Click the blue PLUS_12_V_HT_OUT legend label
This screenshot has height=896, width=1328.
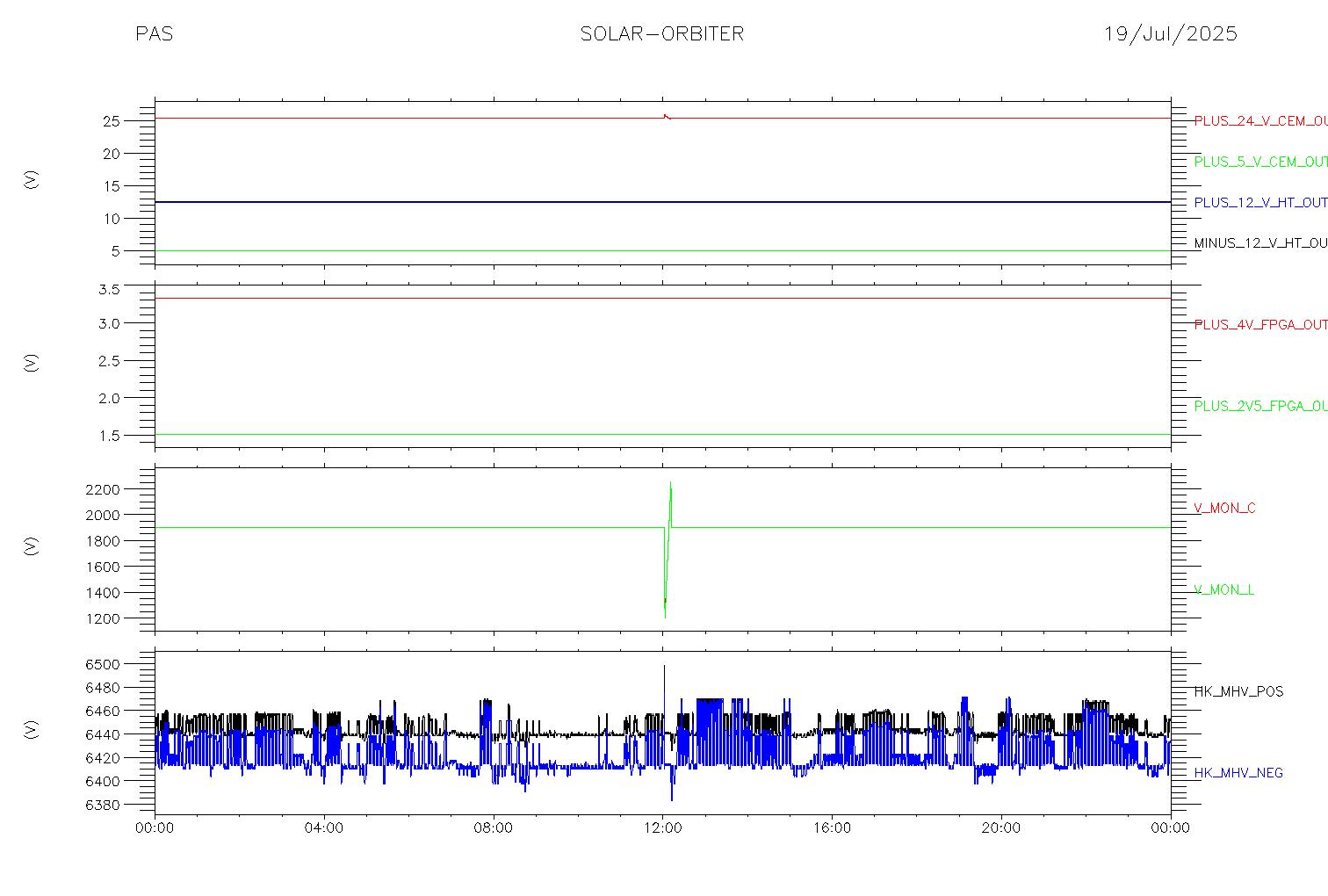click(1260, 203)
